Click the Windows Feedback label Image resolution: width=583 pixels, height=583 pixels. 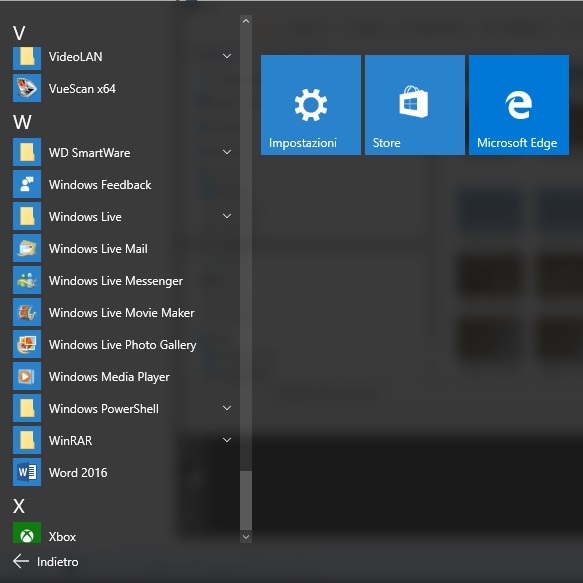100,184
